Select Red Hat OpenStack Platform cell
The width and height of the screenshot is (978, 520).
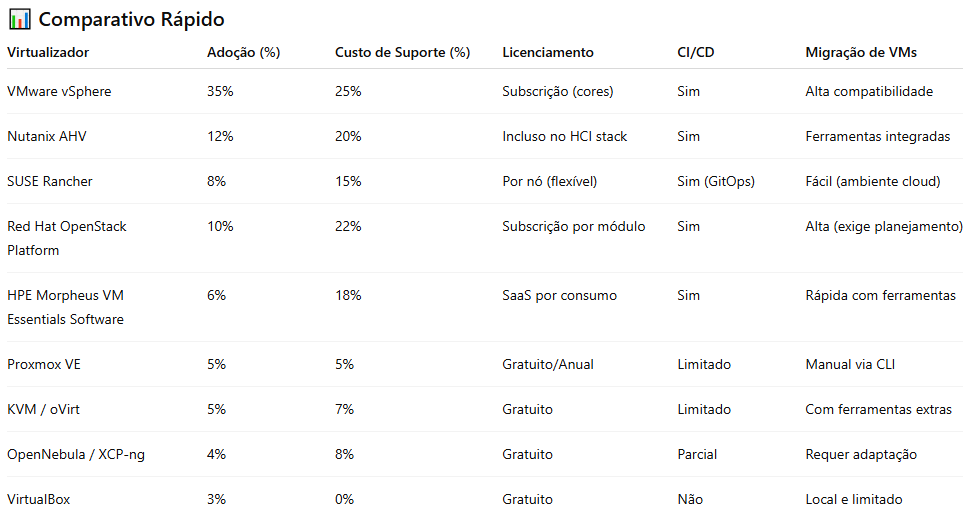(67, 238)
